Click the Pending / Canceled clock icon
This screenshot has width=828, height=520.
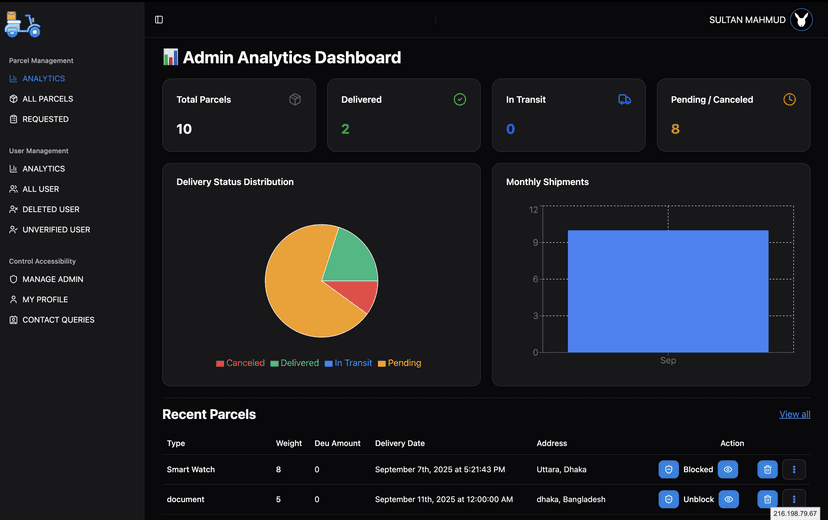(x=789, y=100)
